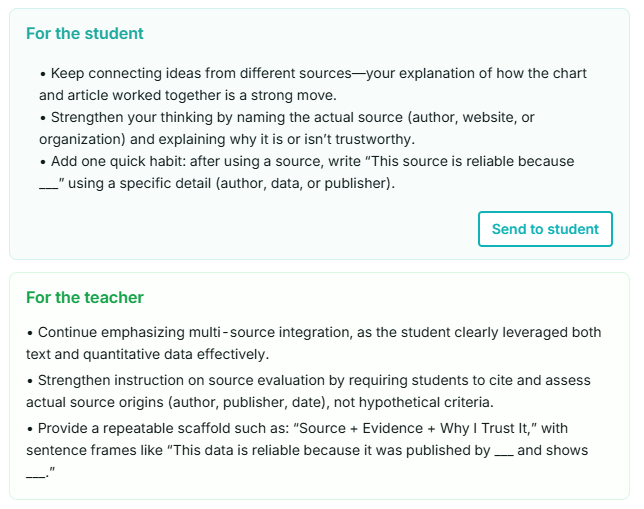Click the Send to student button

[545, 229]
